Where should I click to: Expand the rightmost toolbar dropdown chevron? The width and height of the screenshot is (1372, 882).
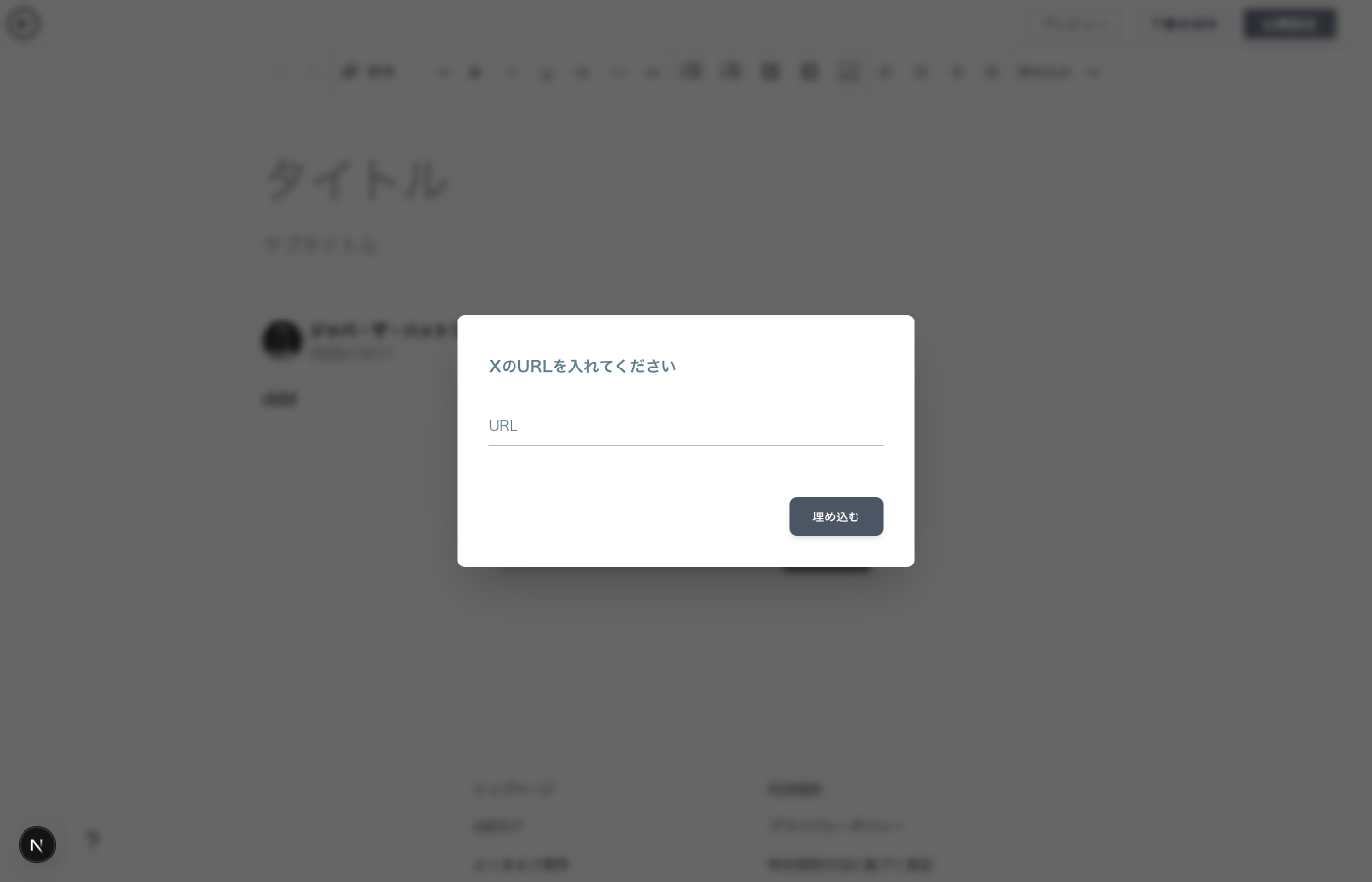1094,73
